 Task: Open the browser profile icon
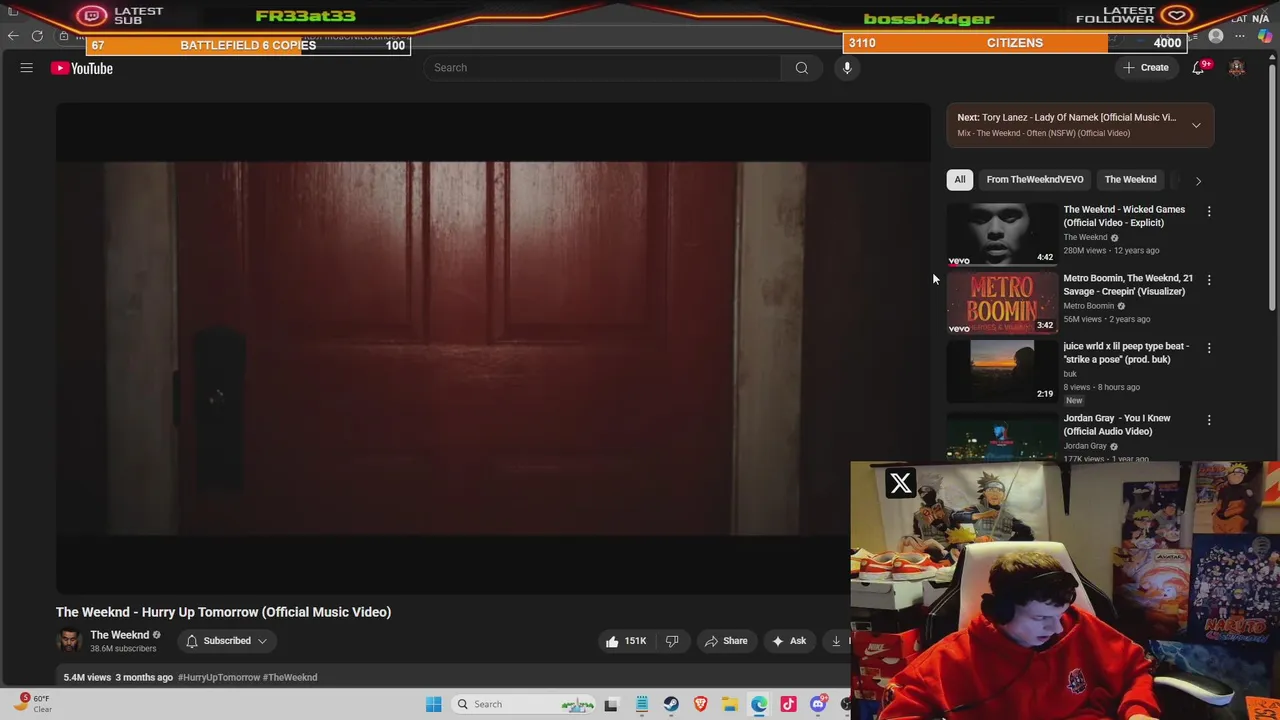pyautogui.click(x=1216, y=36)
